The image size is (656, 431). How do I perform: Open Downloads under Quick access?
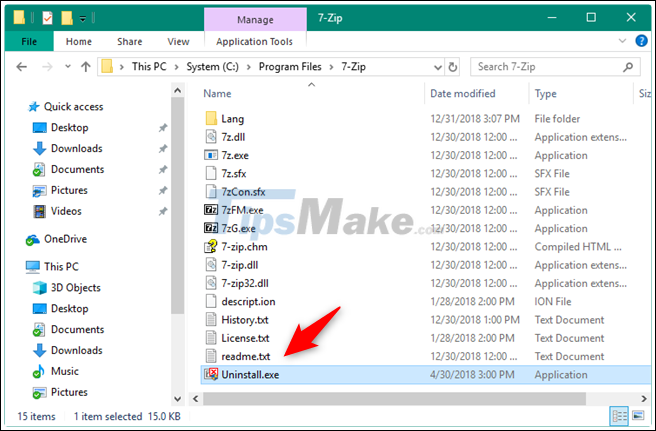(x=77, y=149)
